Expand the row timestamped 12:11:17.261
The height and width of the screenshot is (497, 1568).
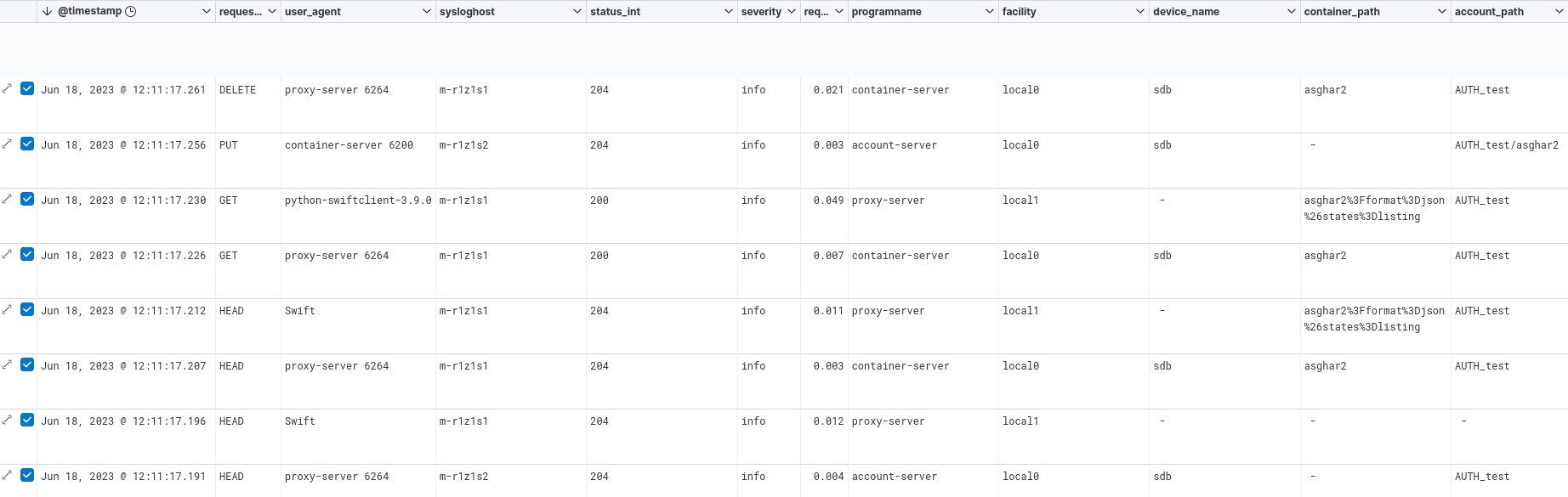click(7, 88)
